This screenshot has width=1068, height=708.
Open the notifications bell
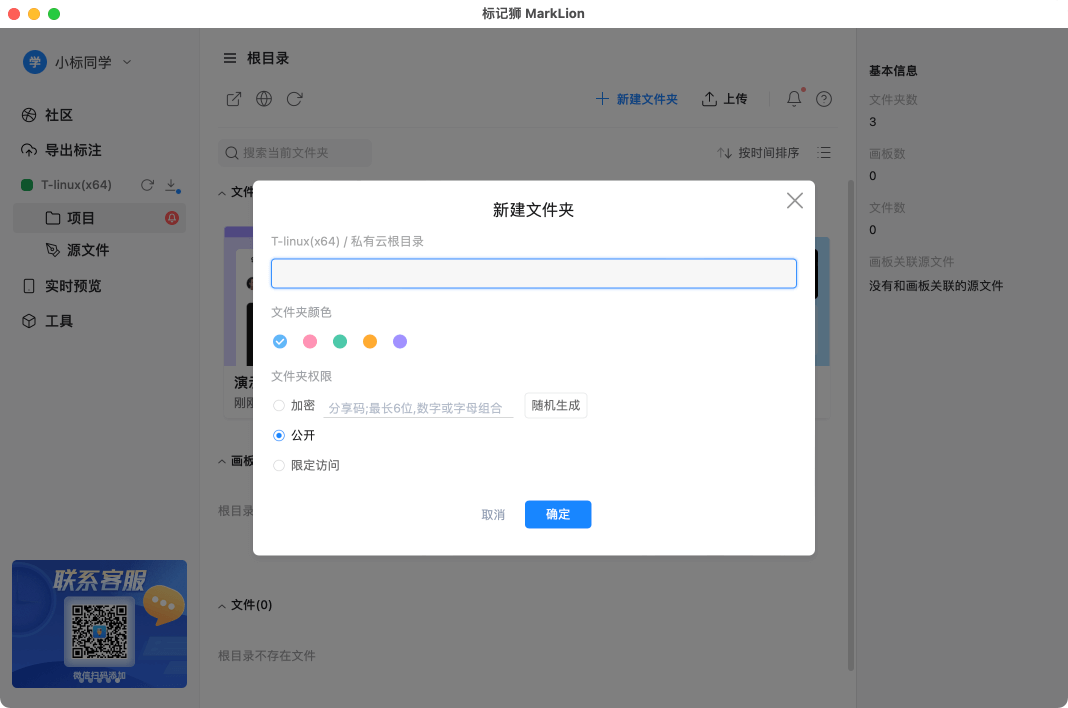793,98
